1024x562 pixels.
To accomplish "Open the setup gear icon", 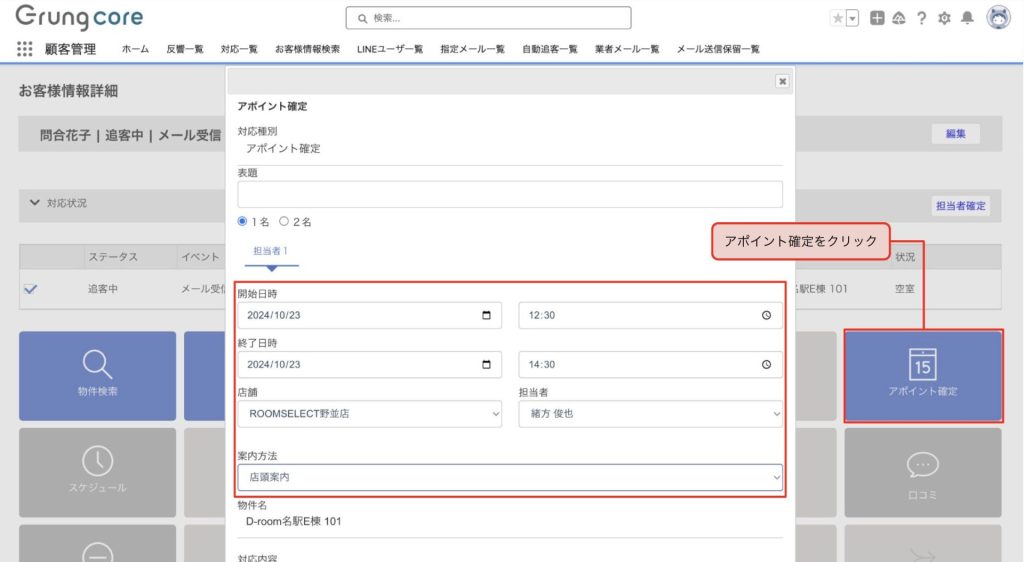I will pos(944,18).
